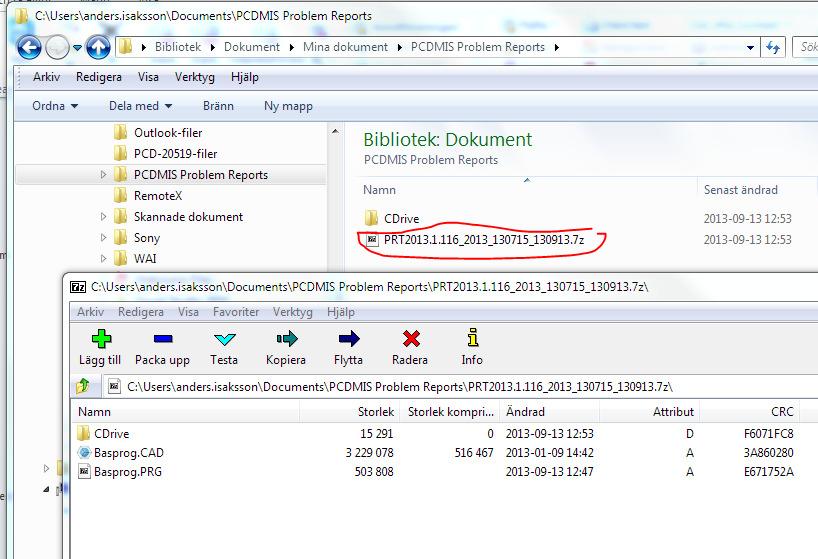Screen dimensions: 818x559
Task: Open Verktyg menu in 7-Zip window
Action: pos(293,312)
